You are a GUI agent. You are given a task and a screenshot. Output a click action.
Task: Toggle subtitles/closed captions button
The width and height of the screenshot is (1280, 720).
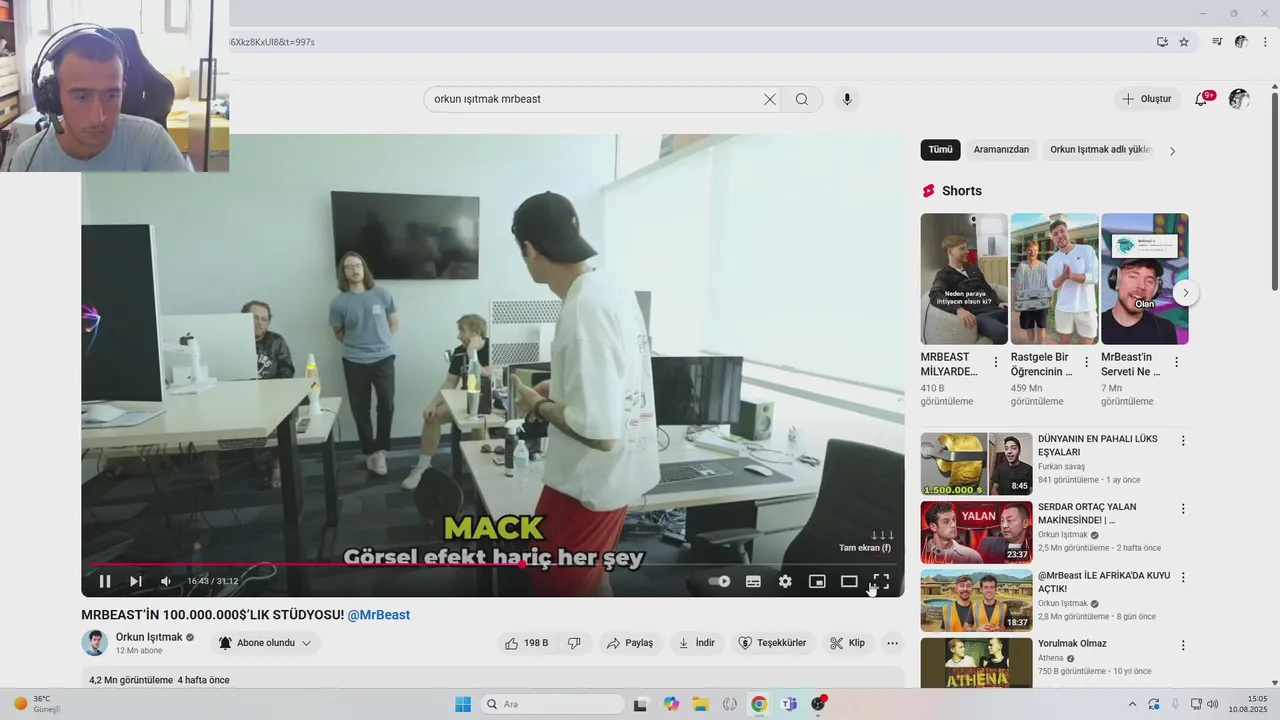[x=753, y=581]
